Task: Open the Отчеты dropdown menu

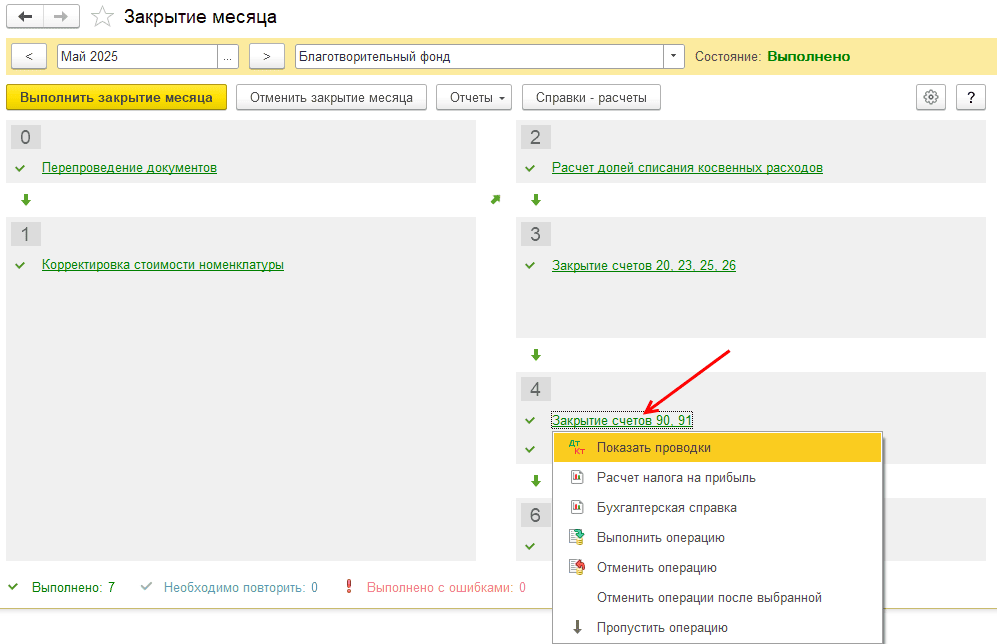Action: [474, 97]
